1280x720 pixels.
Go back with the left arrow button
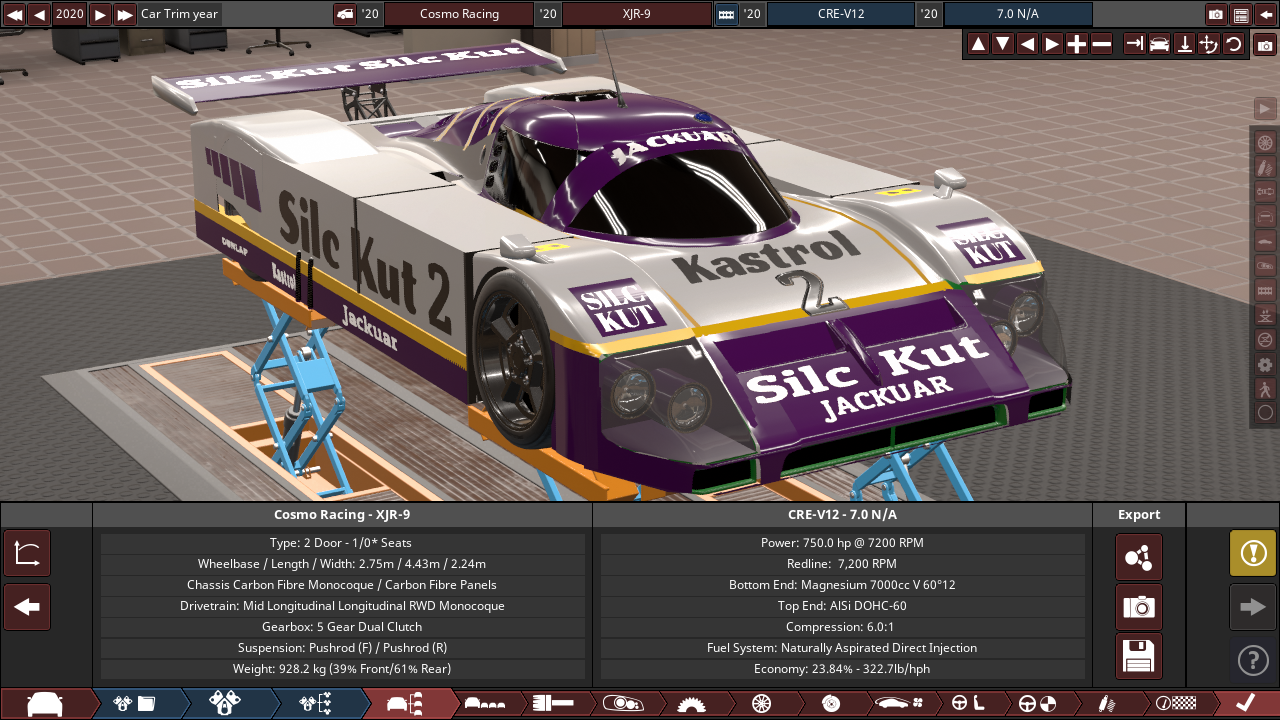(27, 607)
